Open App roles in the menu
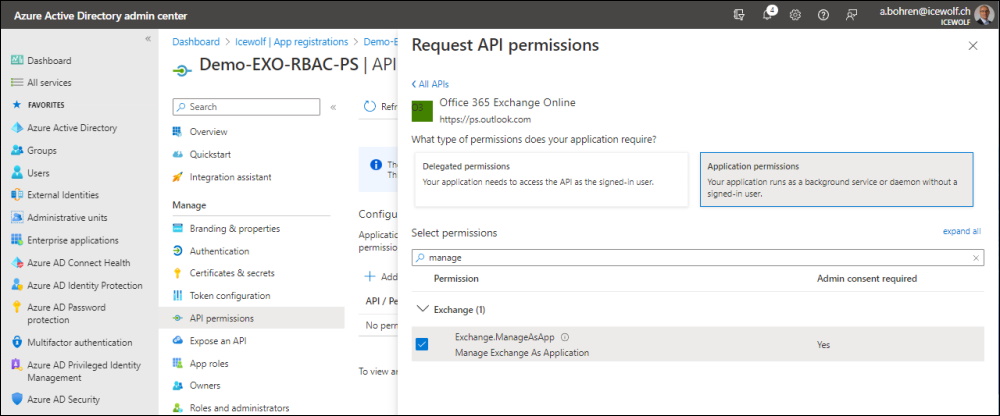This screenshot has height=416, width=1000. click(209, 363)
